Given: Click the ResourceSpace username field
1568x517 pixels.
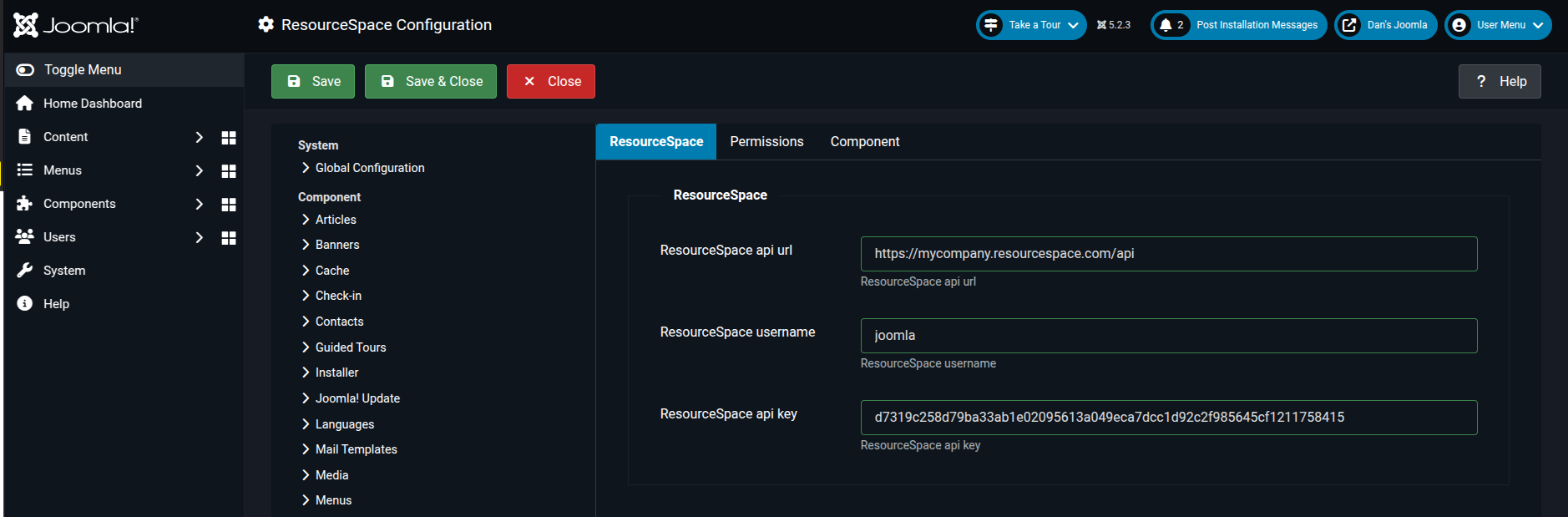Looking at the screenshot, I should pos(1169,336).
